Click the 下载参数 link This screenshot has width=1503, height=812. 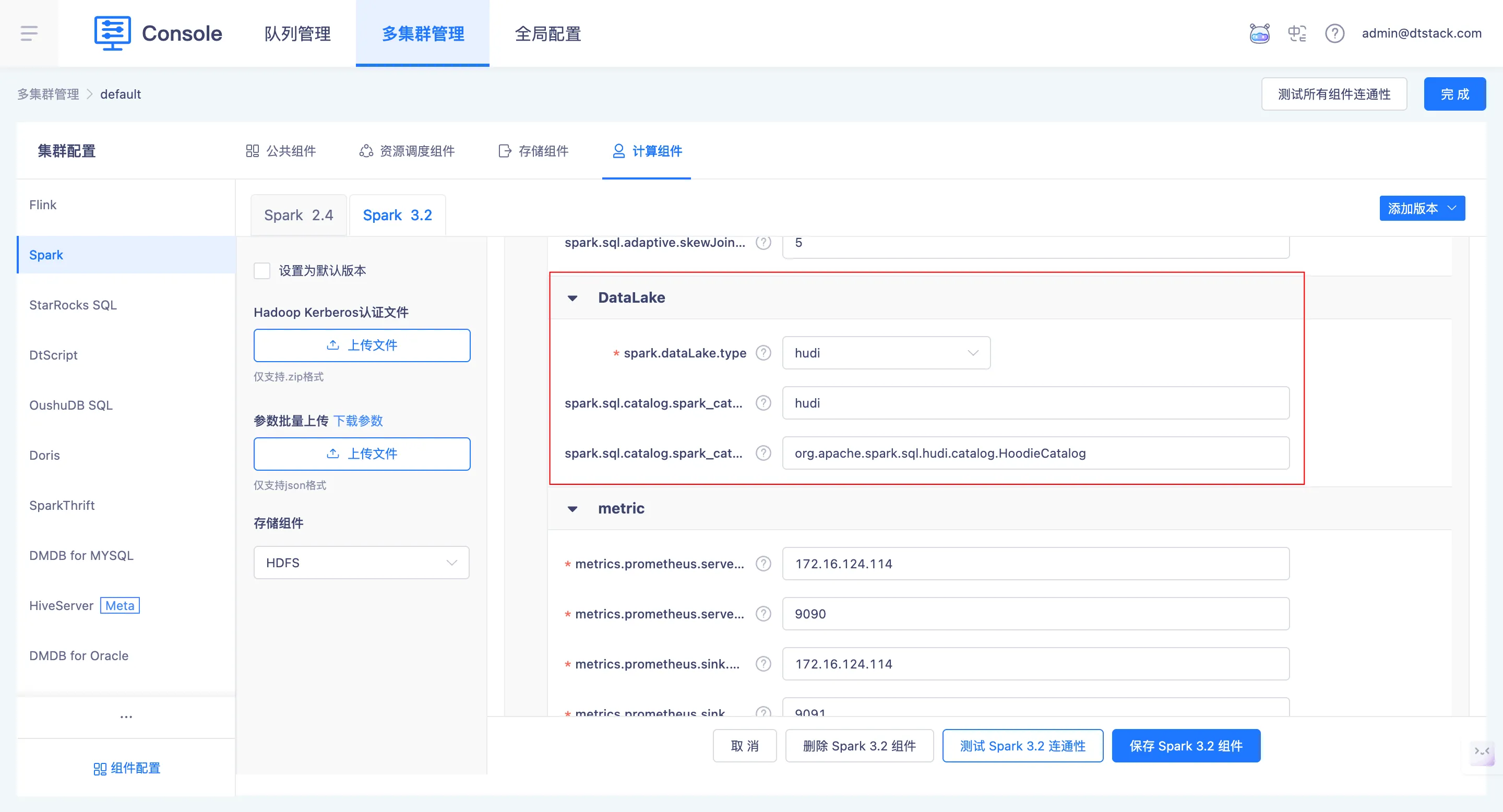point(357,421)
